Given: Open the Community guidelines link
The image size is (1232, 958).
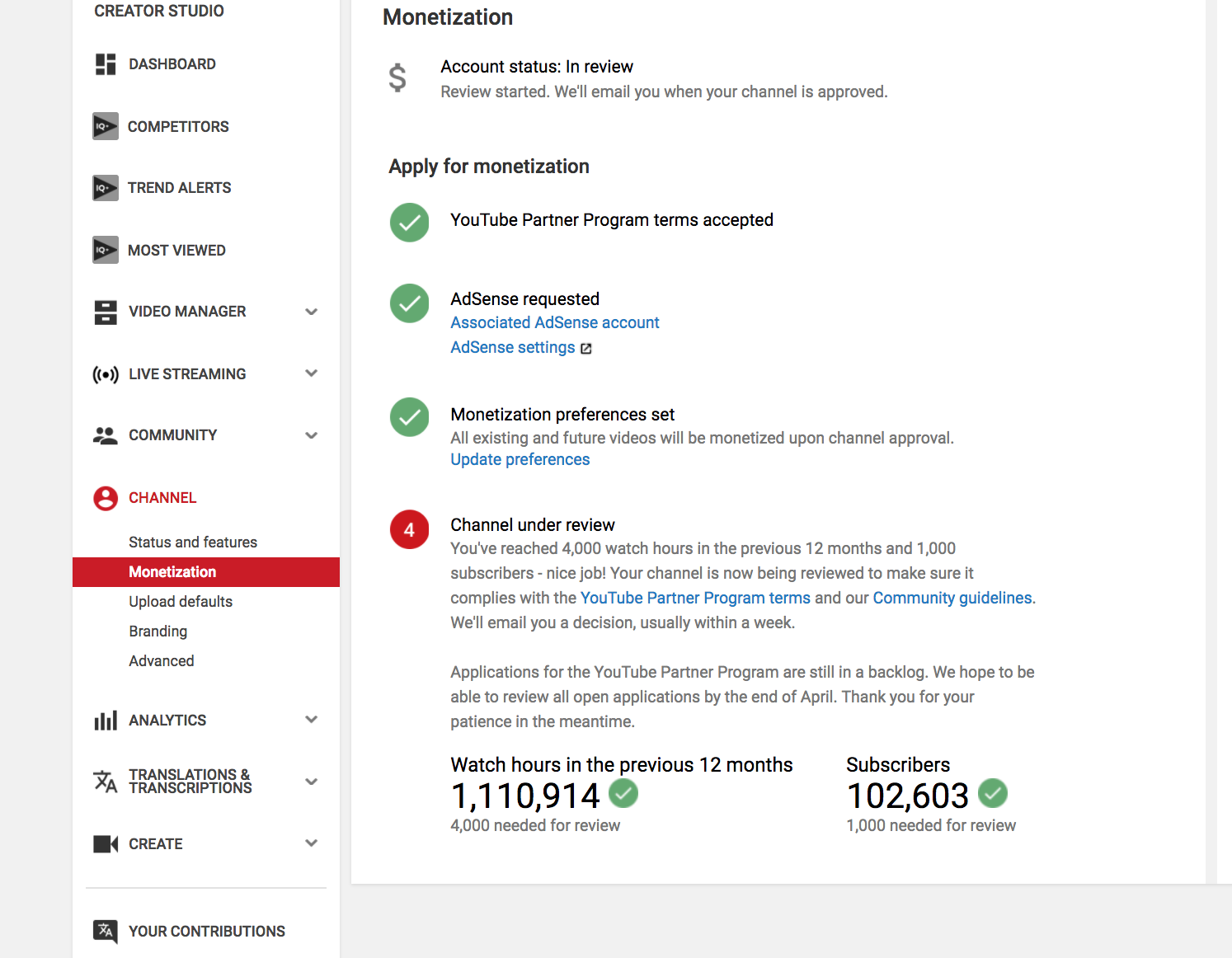Looking at the screenshot, I should pyautogui.click(x=952, y=598).
